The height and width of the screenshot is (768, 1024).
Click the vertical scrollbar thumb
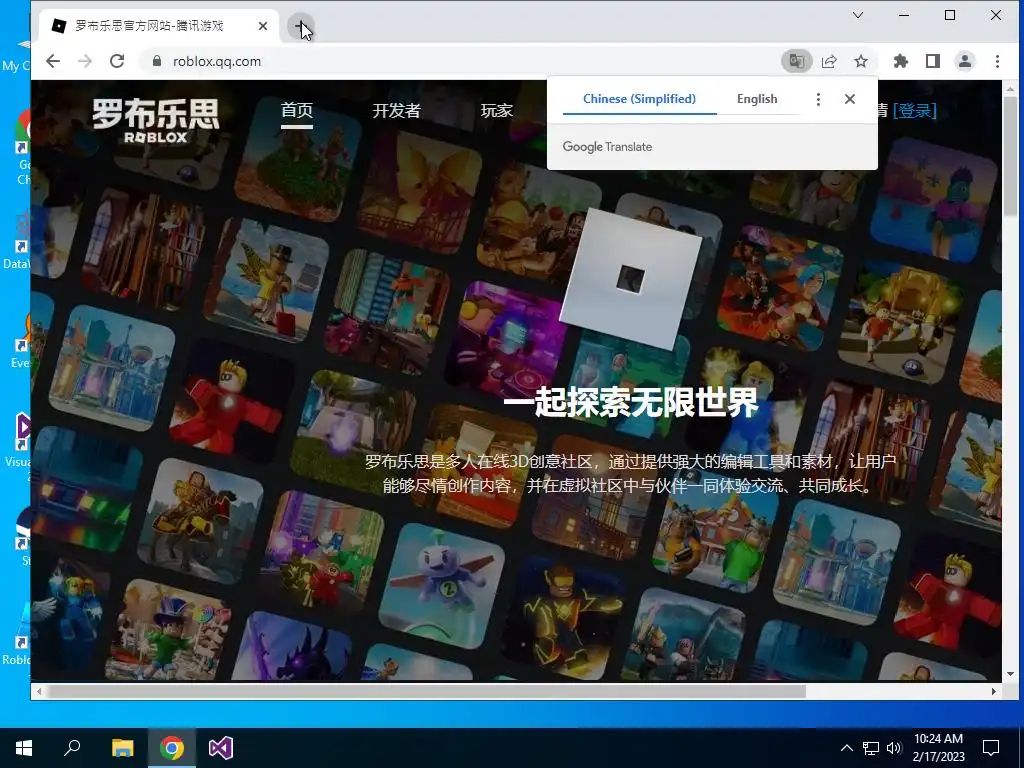coord(1010,156)
